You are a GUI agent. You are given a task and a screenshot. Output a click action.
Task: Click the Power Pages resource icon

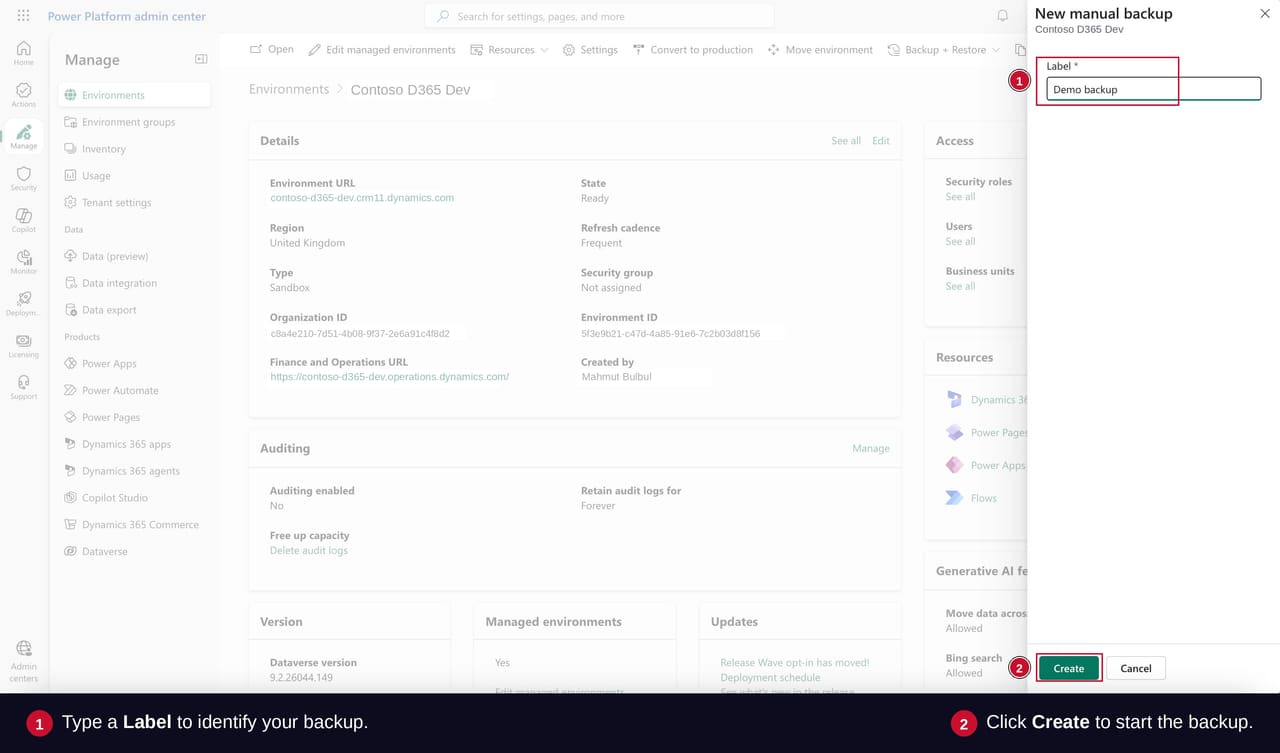[954, 432]
